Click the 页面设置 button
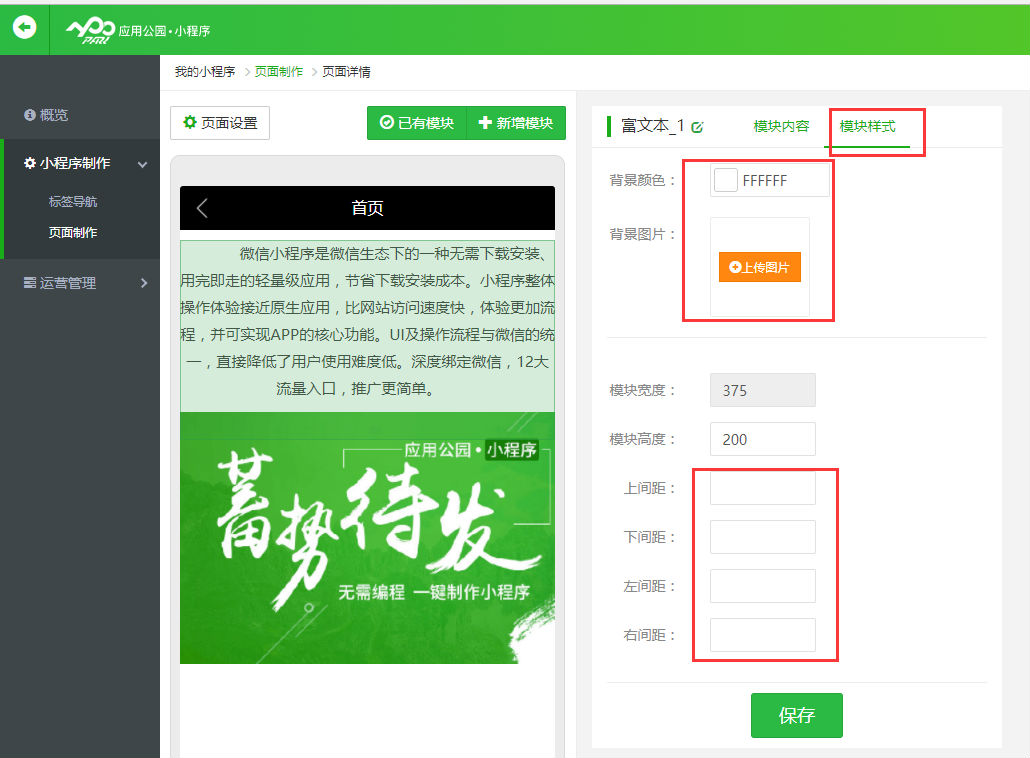 [220, 123]
